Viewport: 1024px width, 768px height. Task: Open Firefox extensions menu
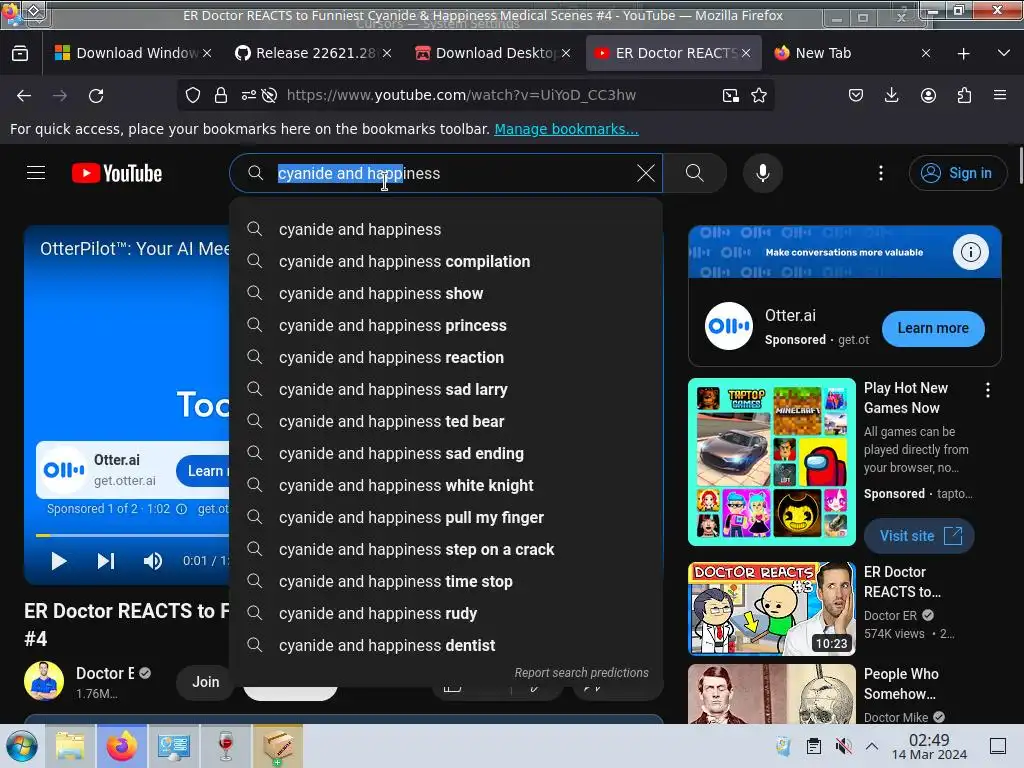[964, 95]
